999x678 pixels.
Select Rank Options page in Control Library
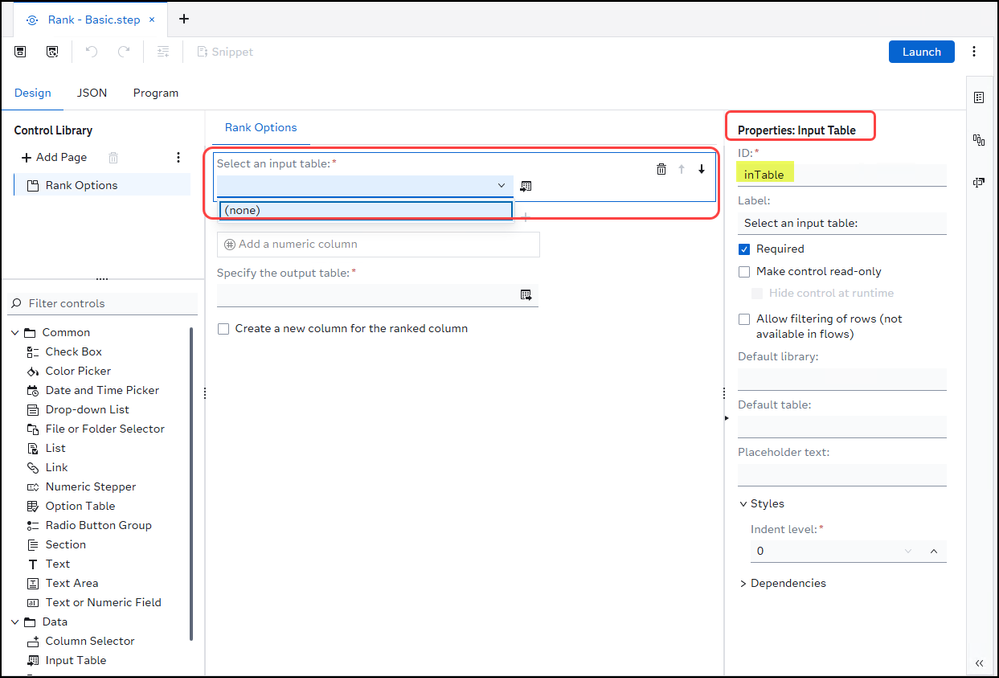102,185
